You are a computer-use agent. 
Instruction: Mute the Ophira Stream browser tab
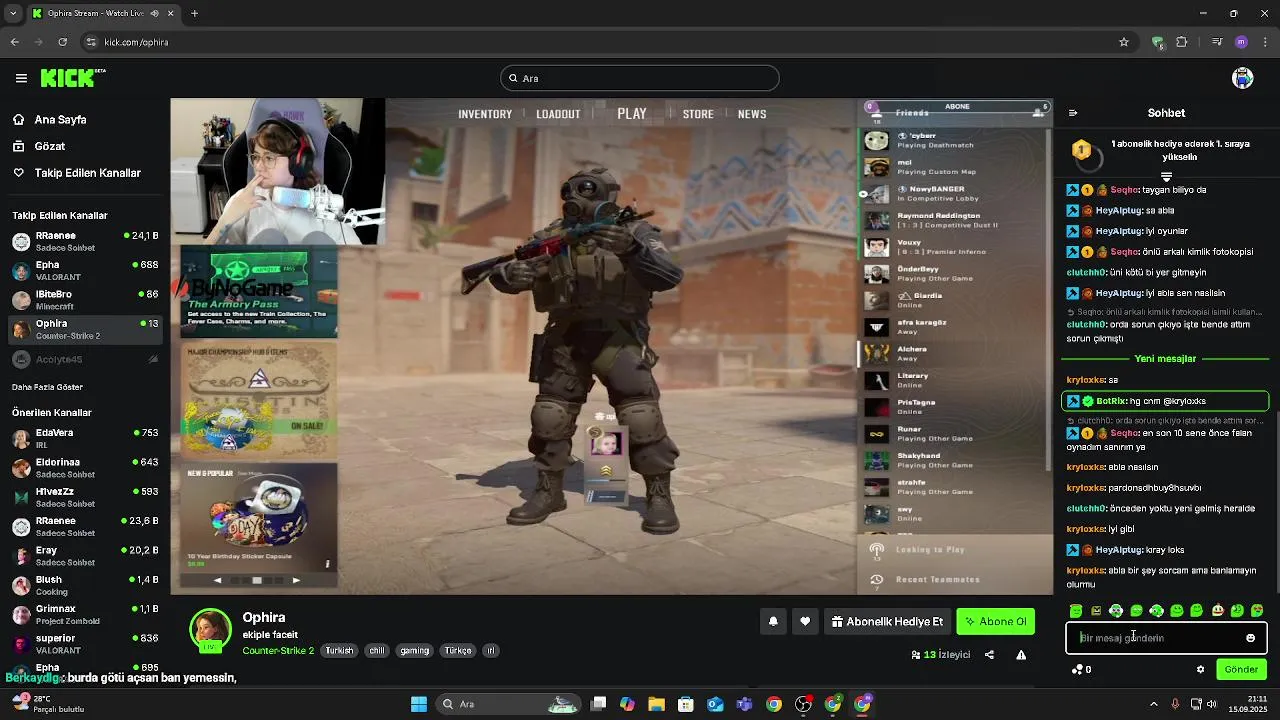click(x=155, y=13)
